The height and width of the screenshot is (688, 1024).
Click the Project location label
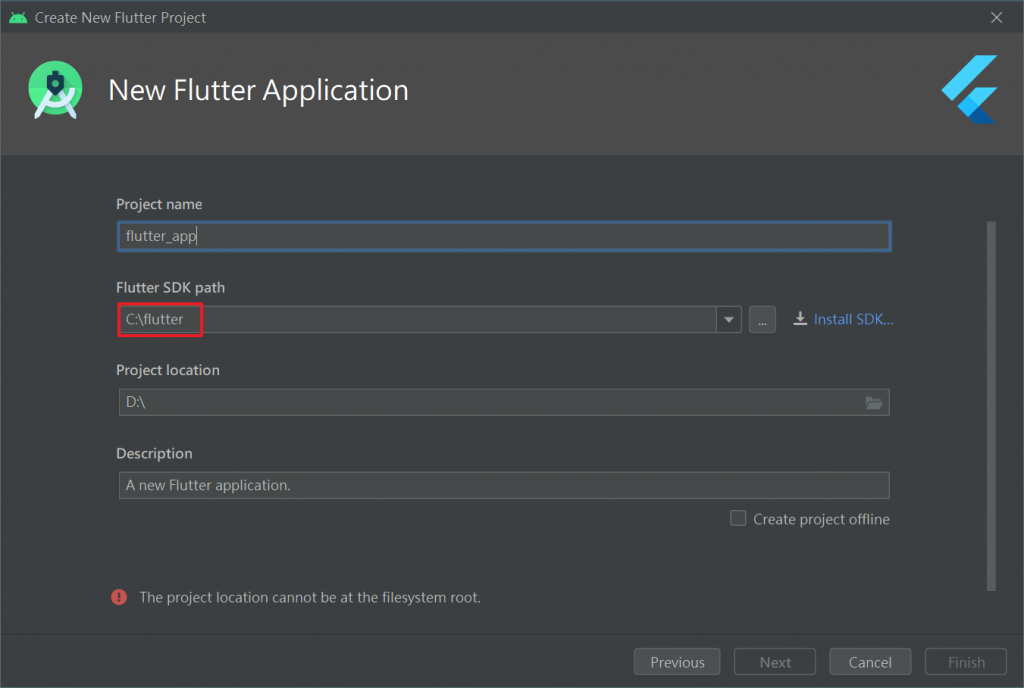tap(168, 370)
